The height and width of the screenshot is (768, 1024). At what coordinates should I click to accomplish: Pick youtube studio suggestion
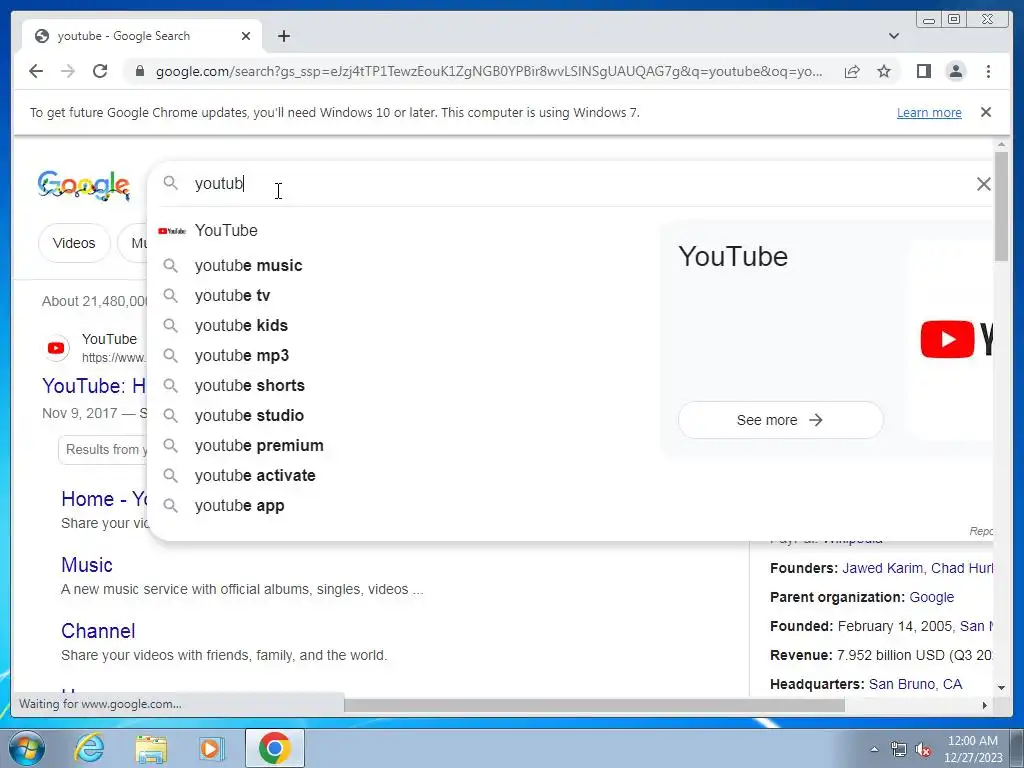[x=405, y=416]
